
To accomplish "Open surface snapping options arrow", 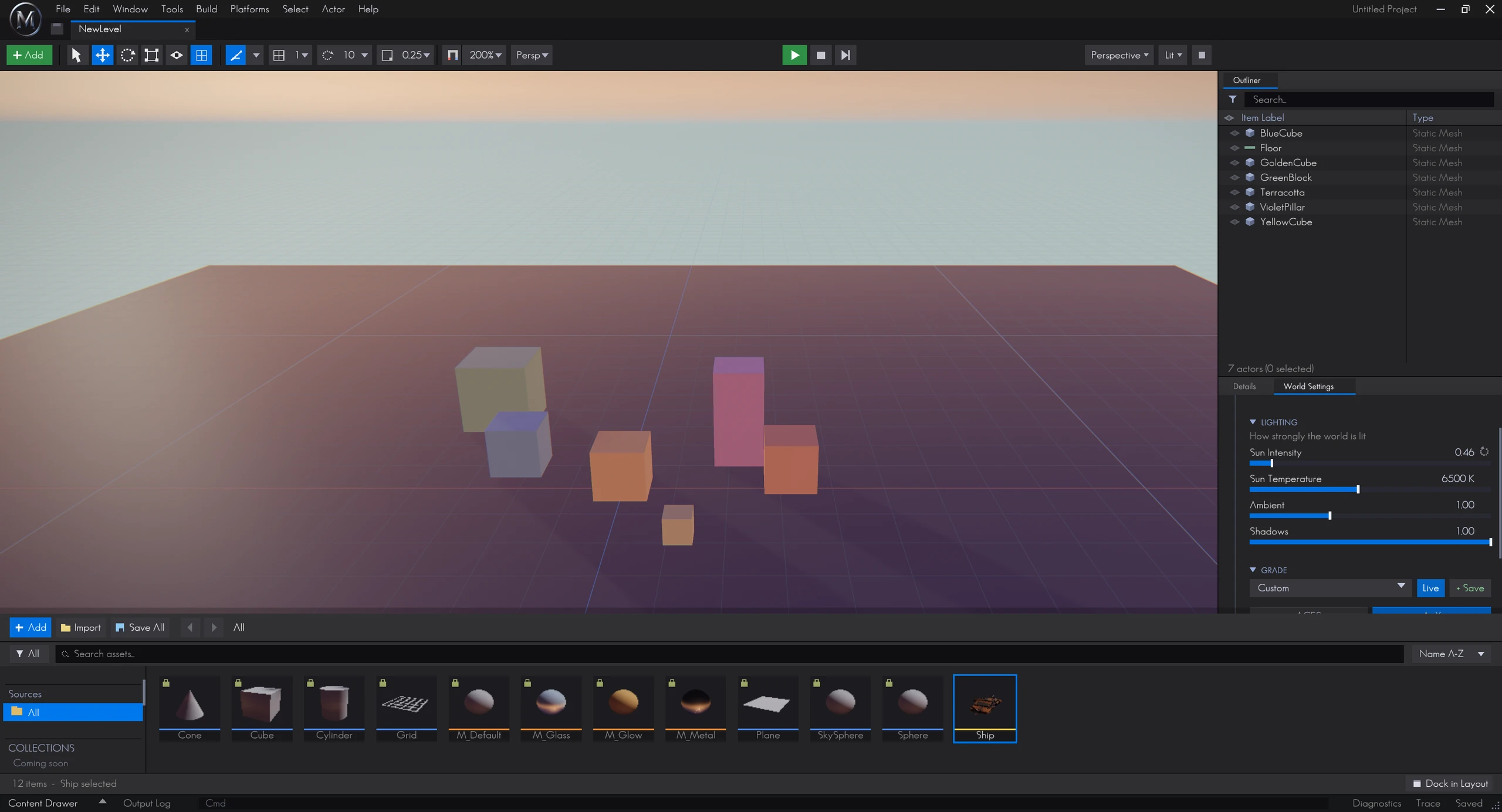I will pyautogui.click(x=256, y=55).
